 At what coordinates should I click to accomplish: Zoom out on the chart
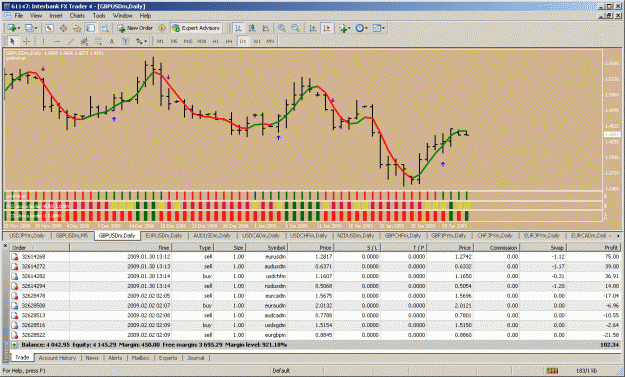tap(295, 28)
